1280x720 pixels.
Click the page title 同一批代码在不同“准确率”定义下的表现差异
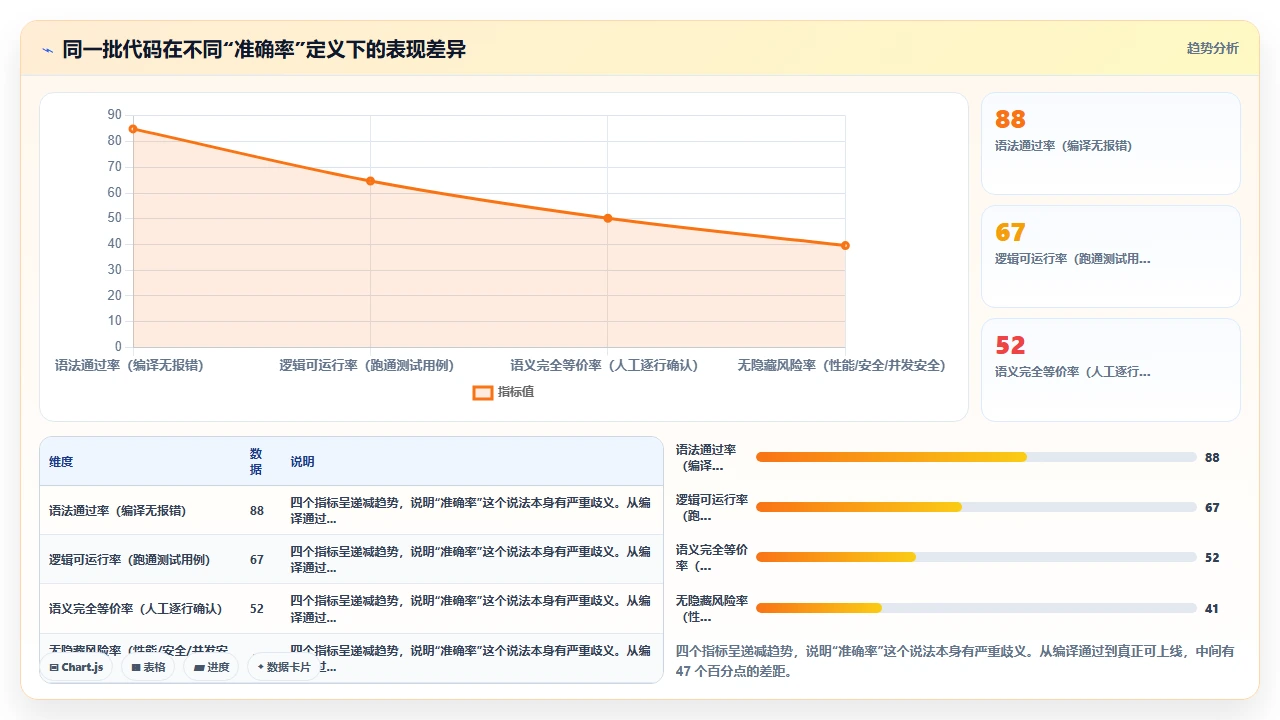click(x=264, y=49)
